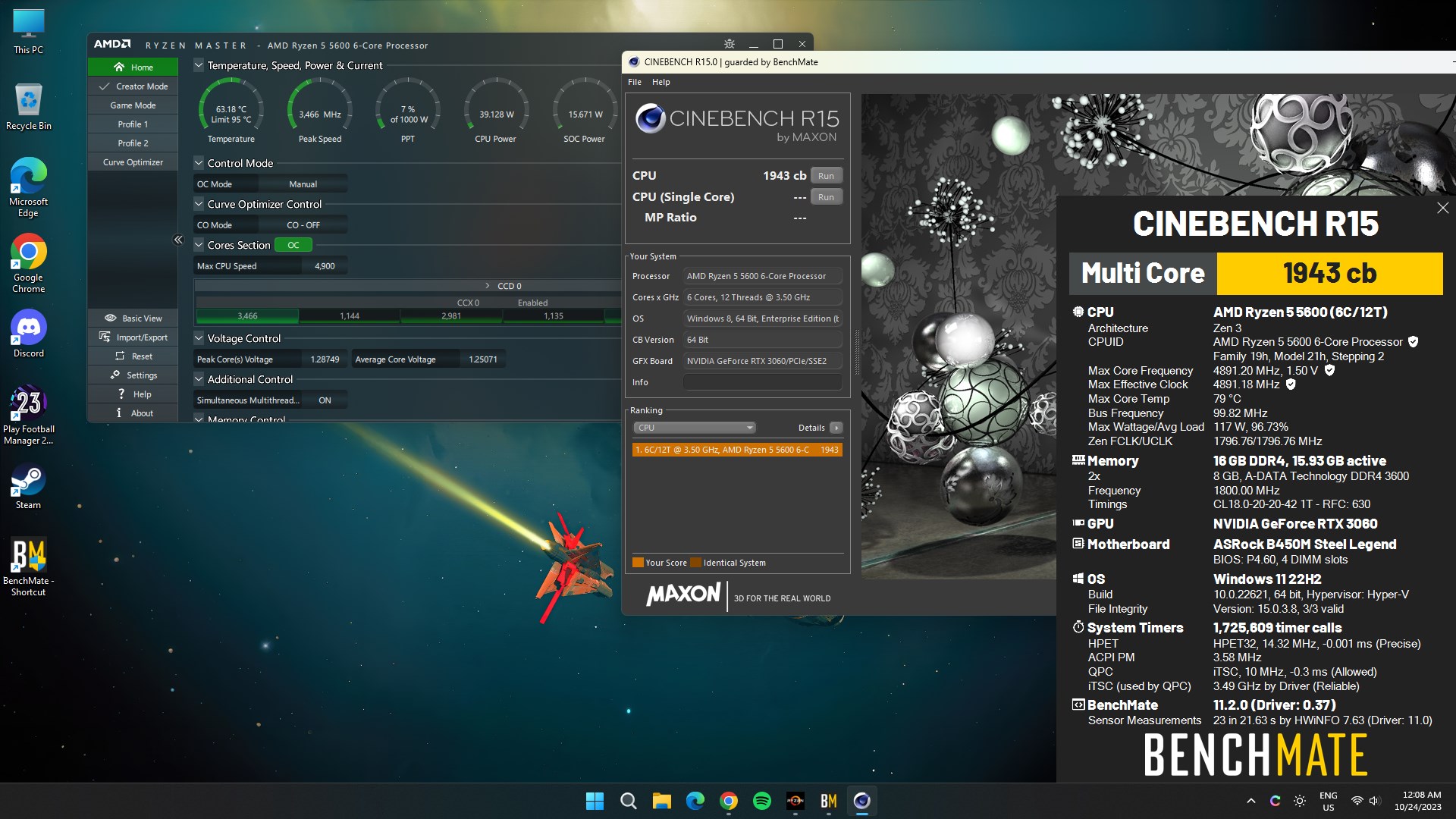
Task: Edit the Max CPU Speed 4,900 field
Action: tap(325, 266)
